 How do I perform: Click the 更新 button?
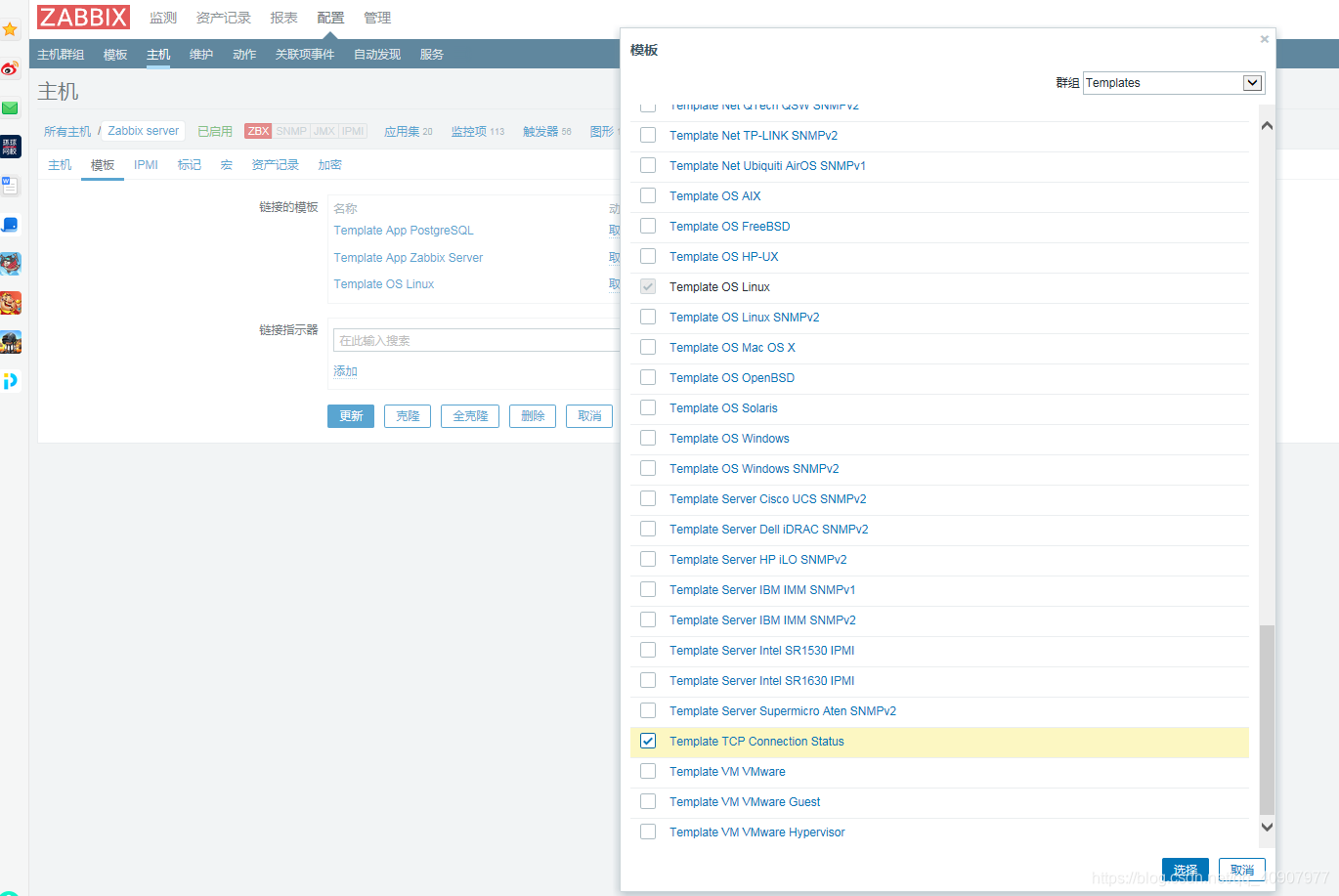(x=351, y=416)
